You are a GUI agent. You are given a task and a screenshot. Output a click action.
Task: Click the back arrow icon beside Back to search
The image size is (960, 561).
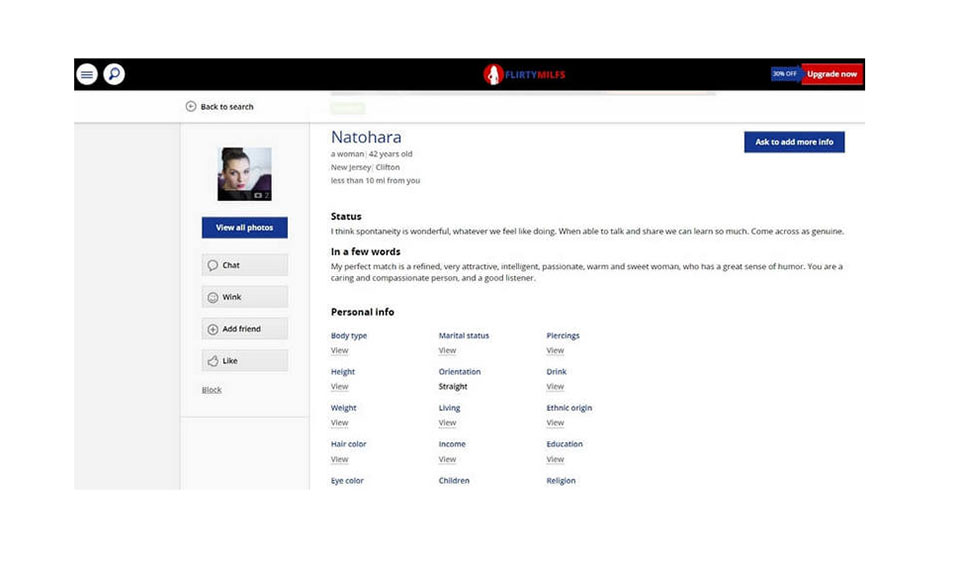[191, 107]
